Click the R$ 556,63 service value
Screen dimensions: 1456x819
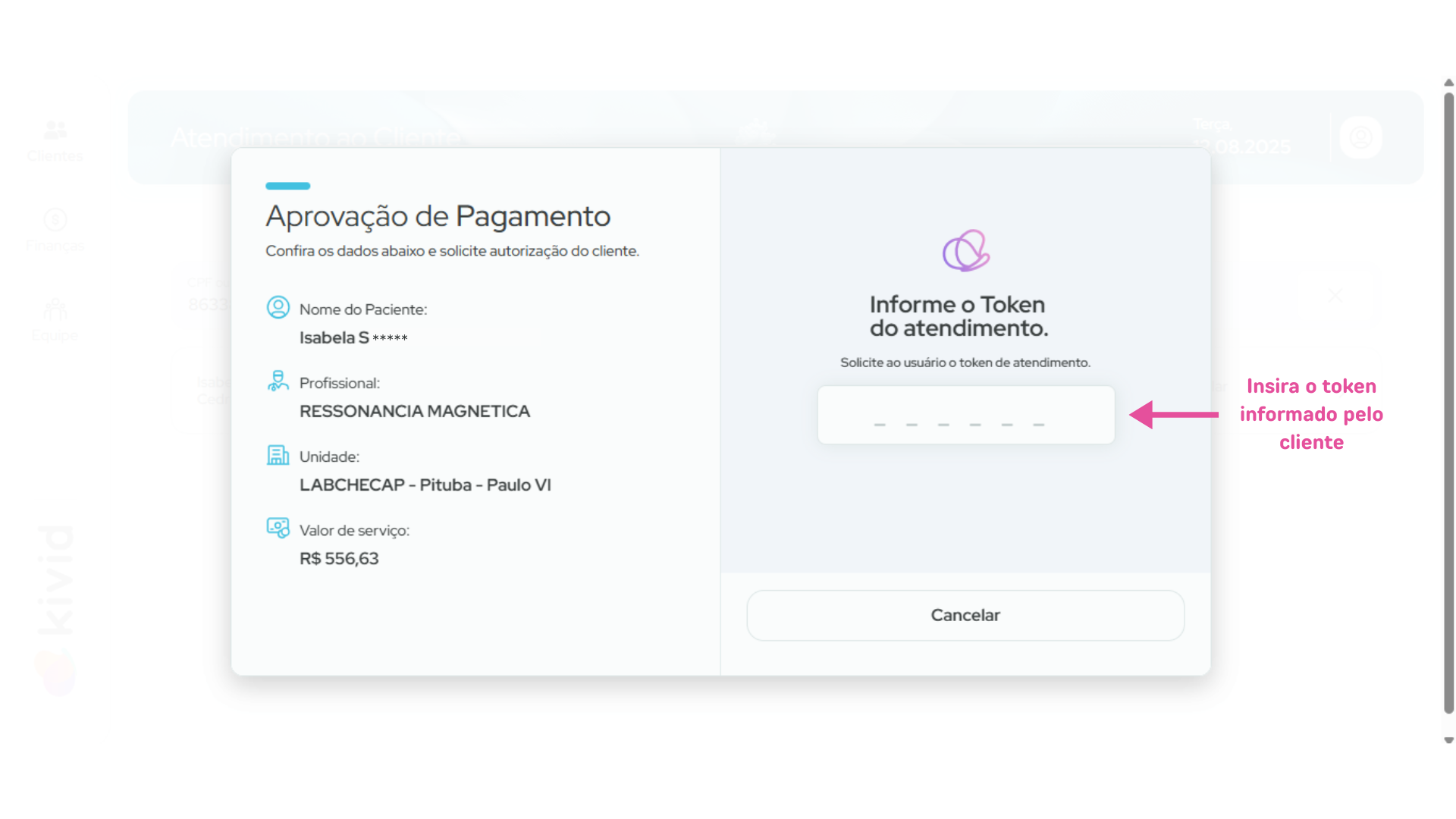(339, 559)
